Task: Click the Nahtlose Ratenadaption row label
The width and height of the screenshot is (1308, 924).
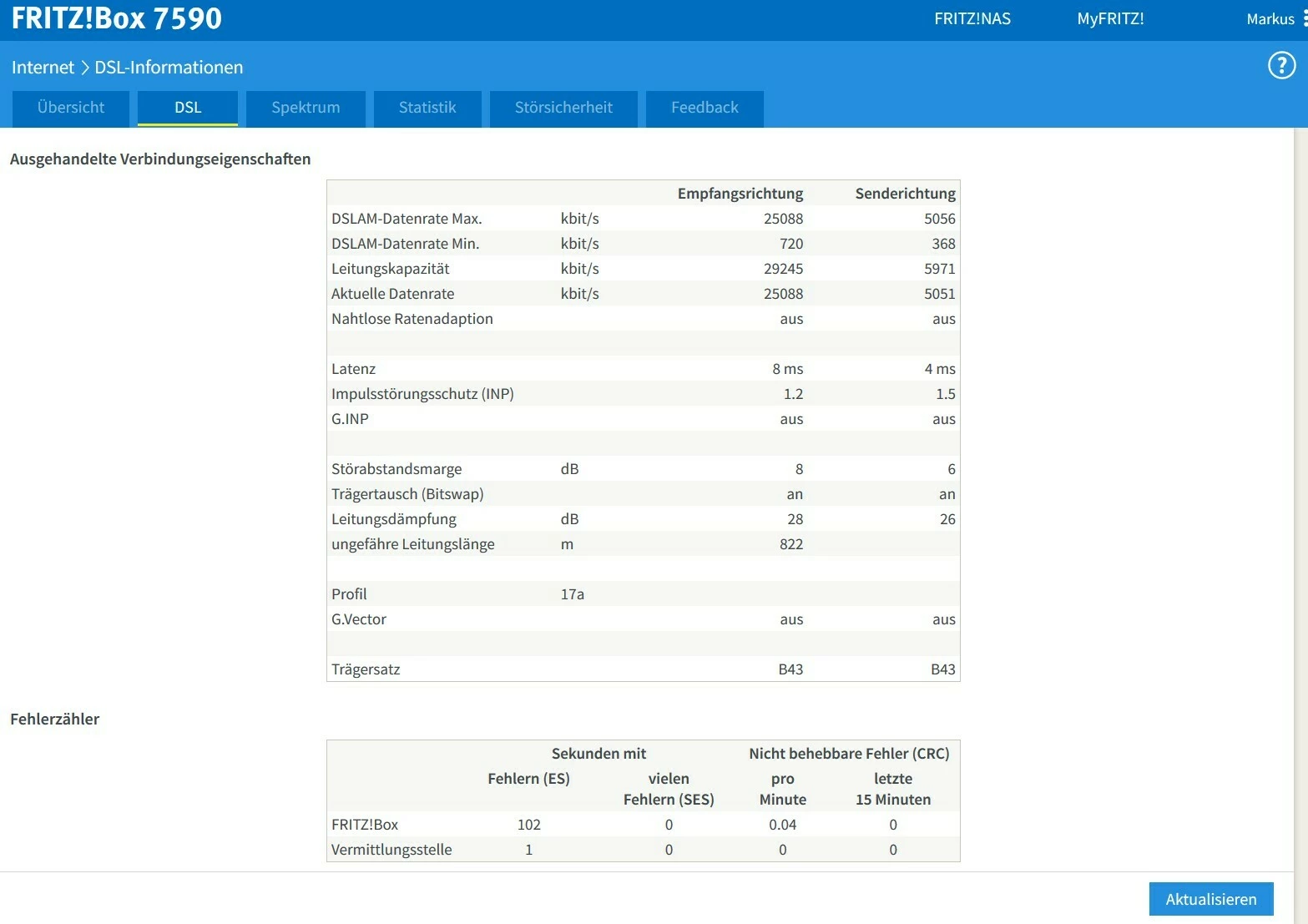Action: pyautogui.click(x=412, y=319)
